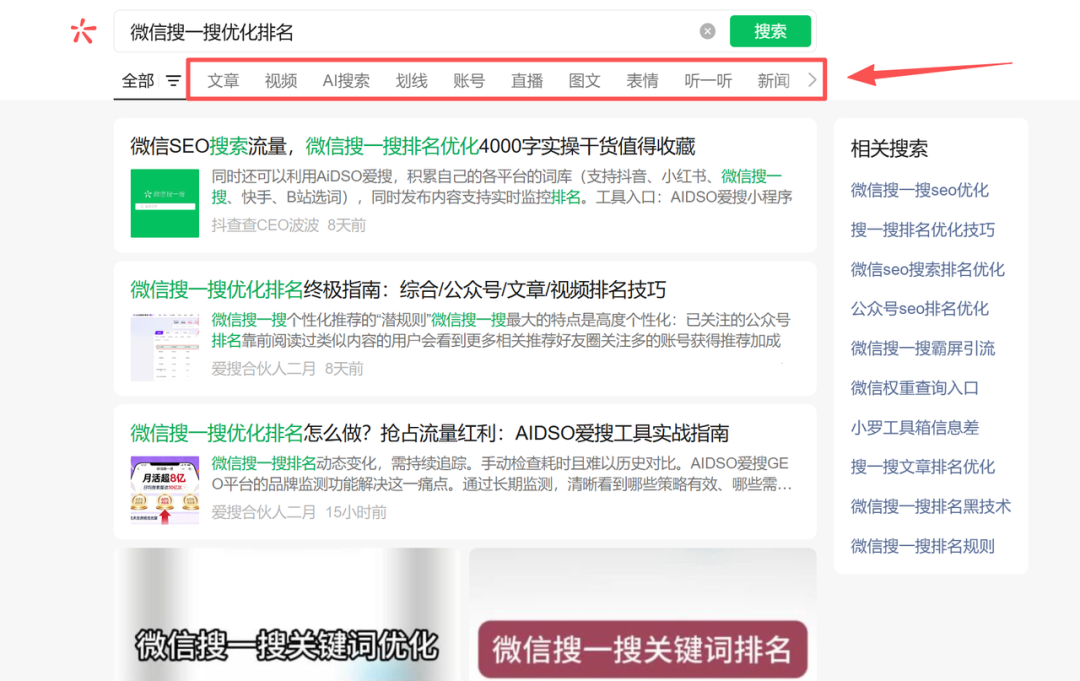Open the filter icon next to 全部
This screenshot has height=681, width=1080.
pyautogui.click(x=174, y=81)
